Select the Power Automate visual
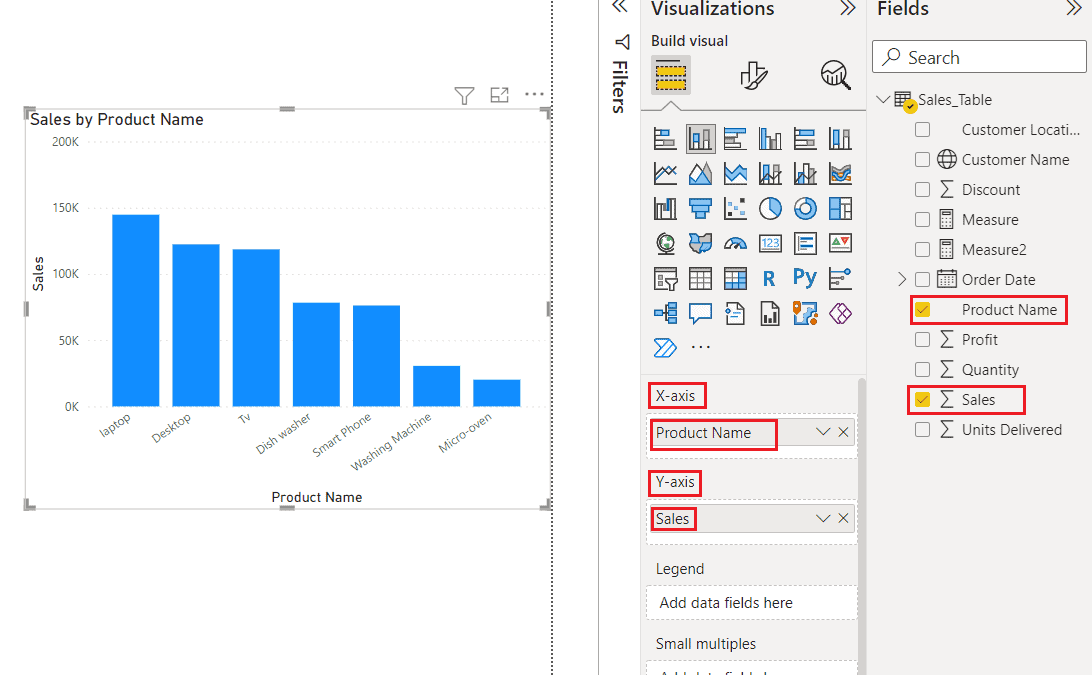 (665, 347)
